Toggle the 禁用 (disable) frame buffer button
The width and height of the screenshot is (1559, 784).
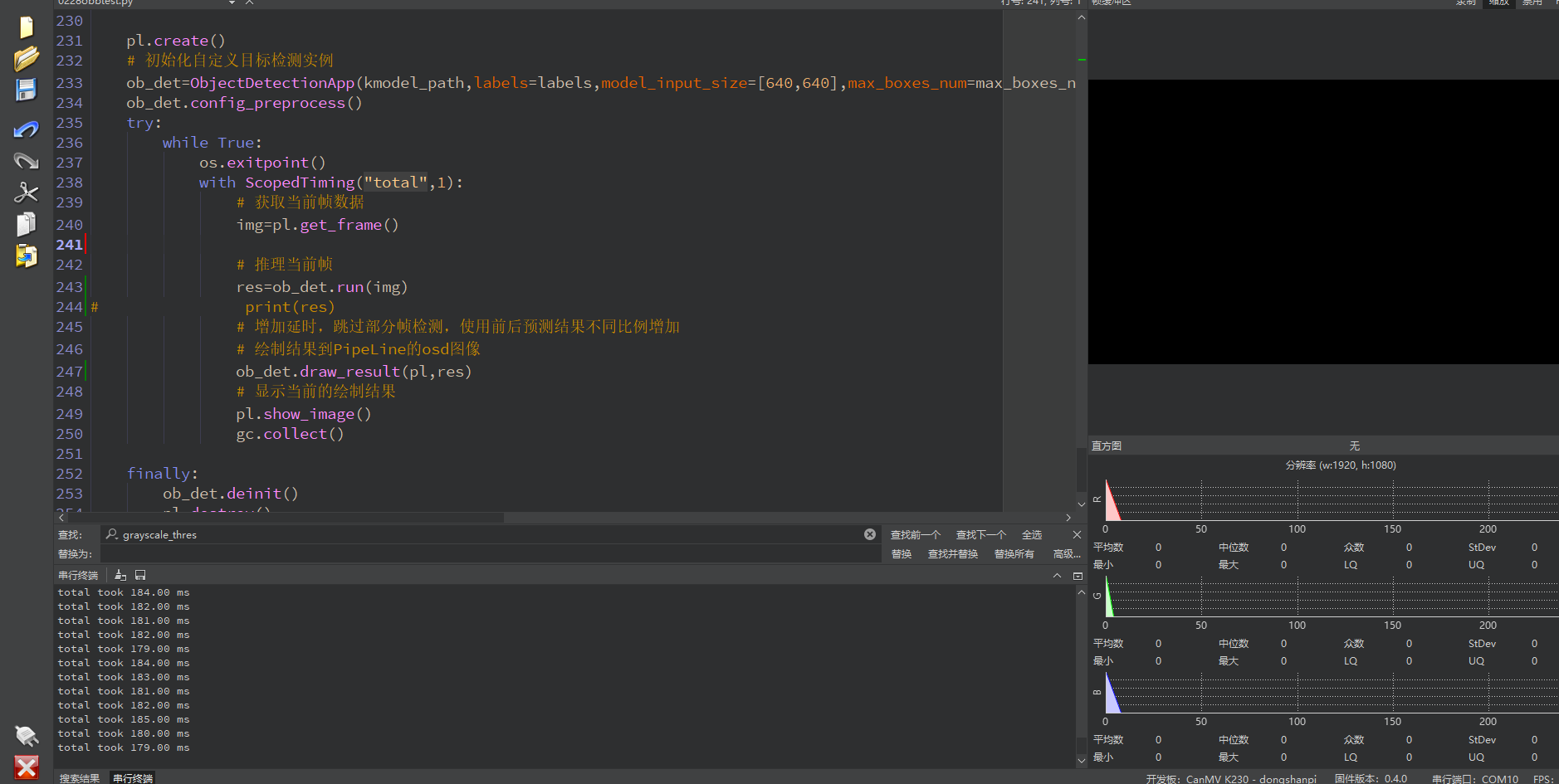1532,2
